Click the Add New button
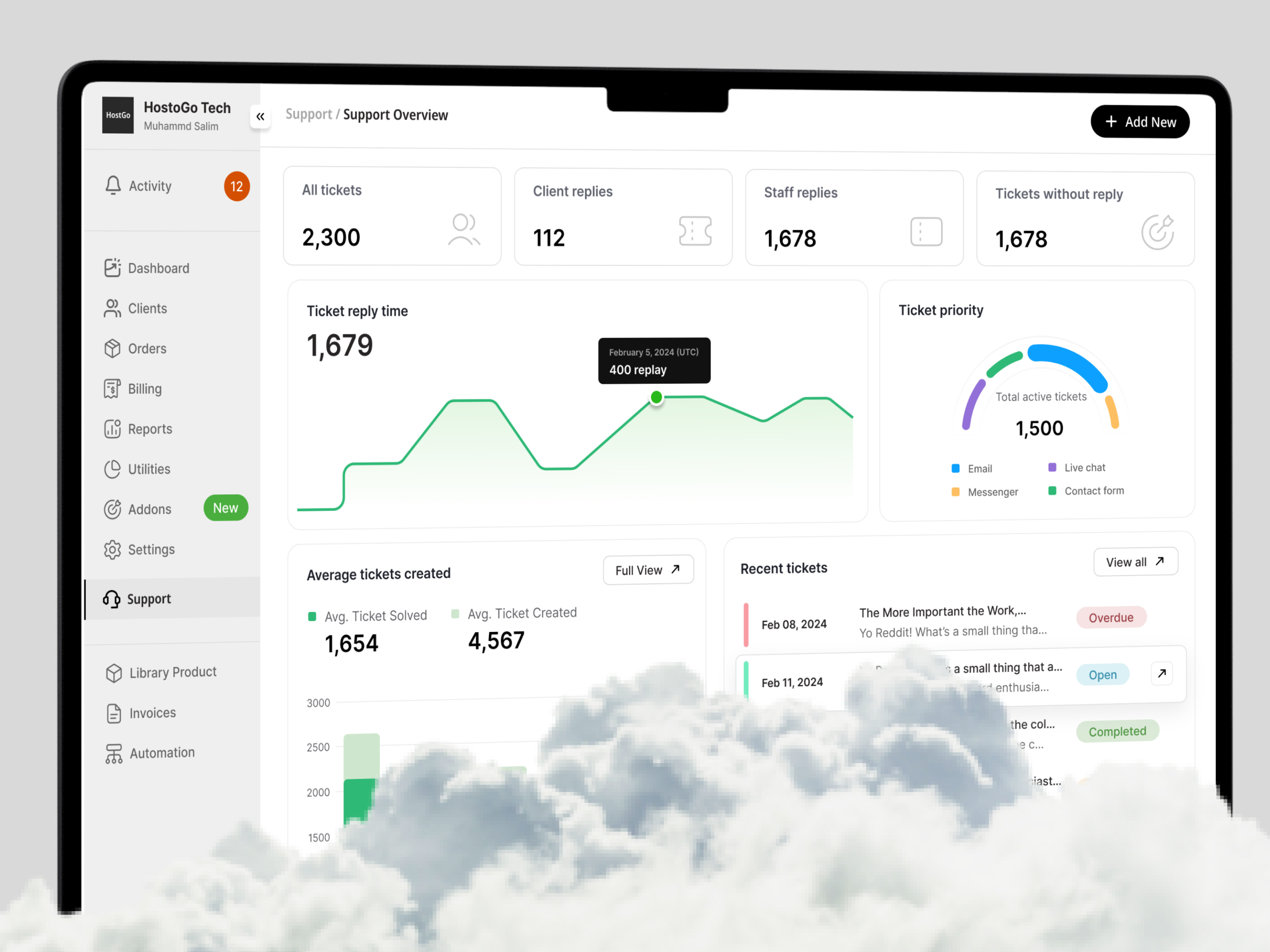 [1140, 121]
